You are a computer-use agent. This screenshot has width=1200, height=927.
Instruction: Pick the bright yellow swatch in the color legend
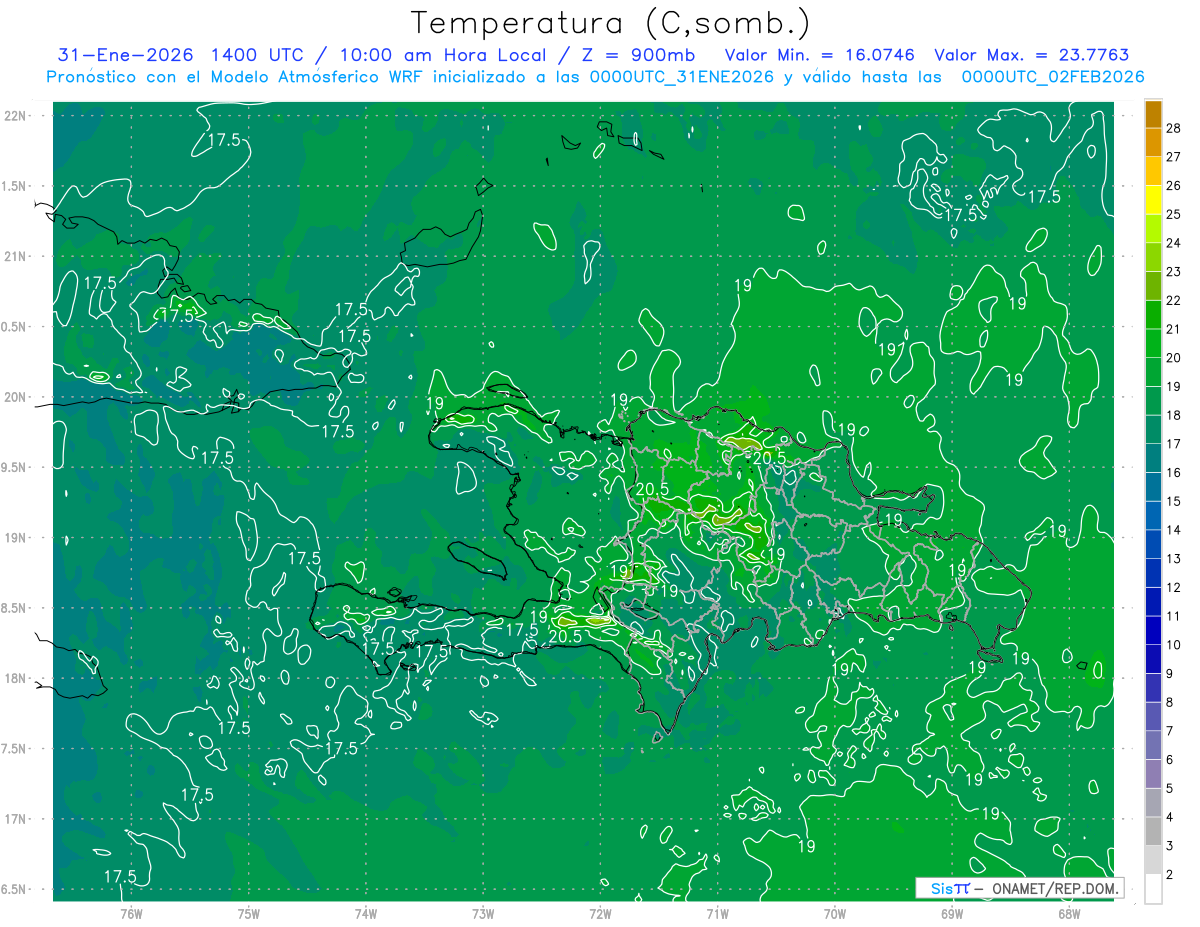pos(1153,200)
